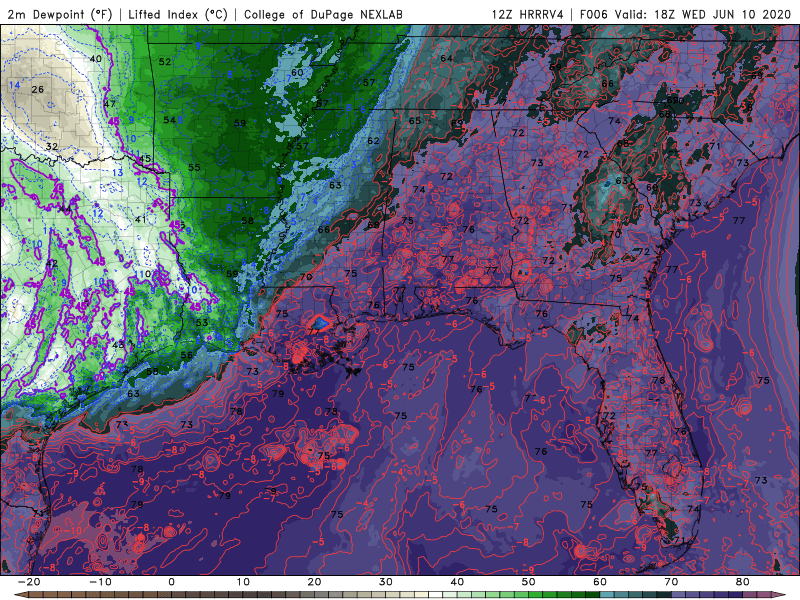Click the "53" dewpoint value on the map
The image size is (800, 600).
[x=202, y=322]
